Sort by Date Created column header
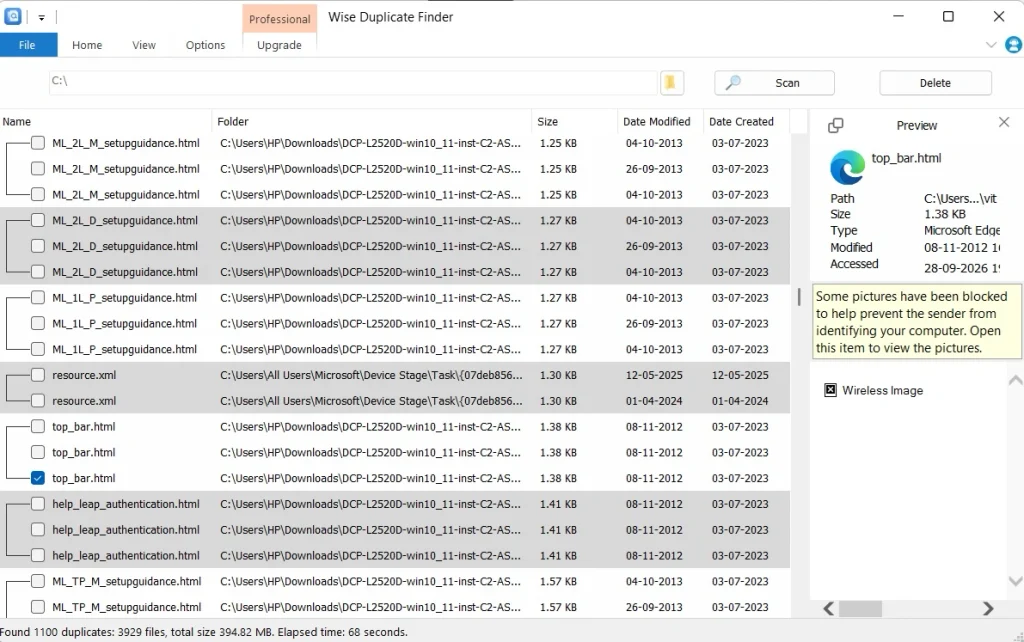Image resolution: width=1024 pixels, height=642 pixels. [x=746, y=121]
